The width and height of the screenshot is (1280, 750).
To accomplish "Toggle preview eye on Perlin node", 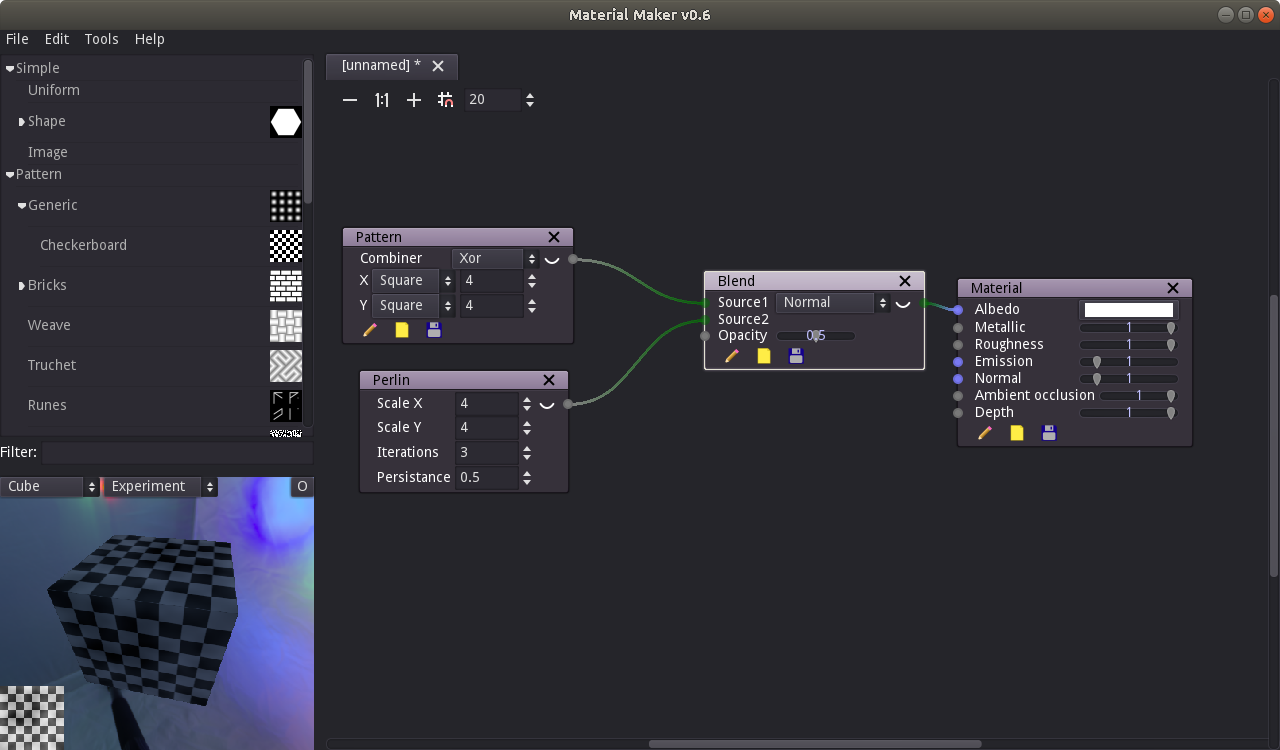I will 547,404.
